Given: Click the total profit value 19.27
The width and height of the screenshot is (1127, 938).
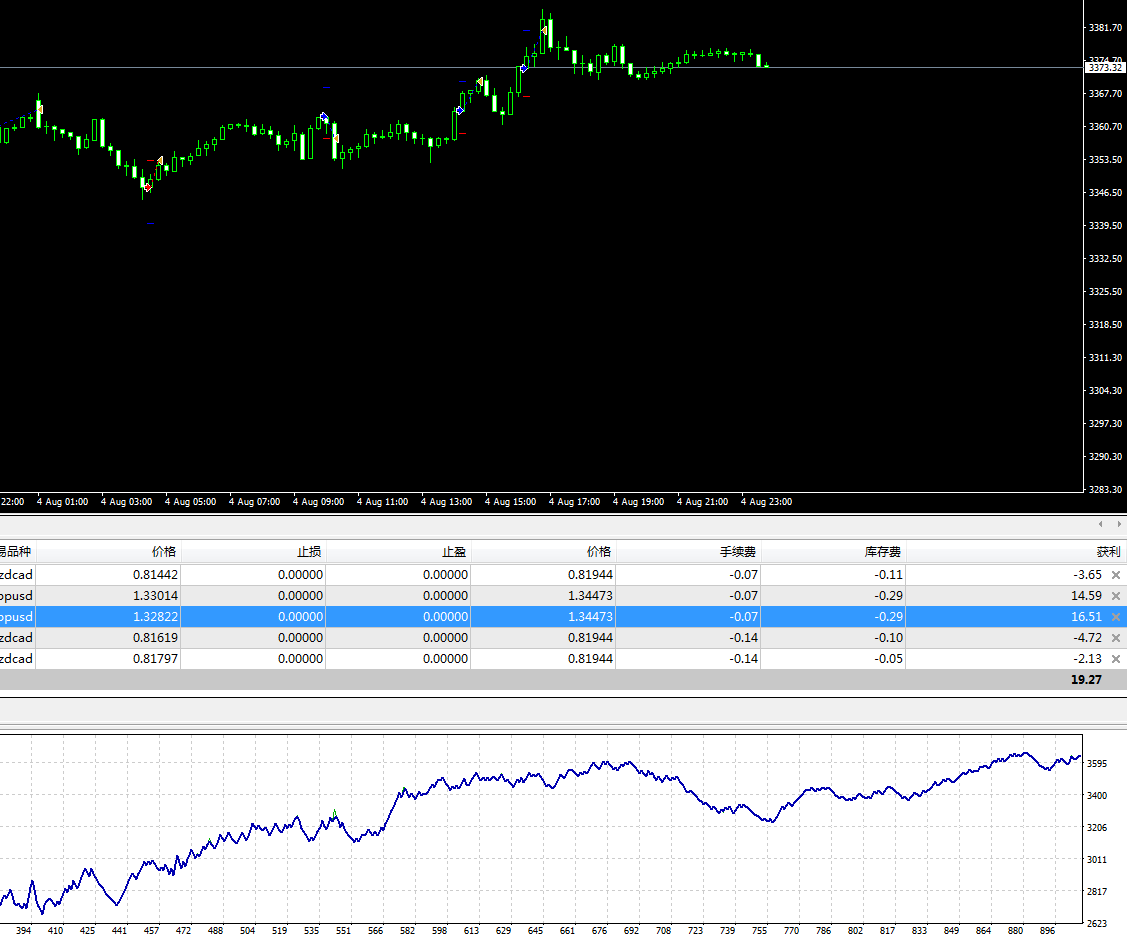Looking at the screenshot, I should 1086,679.
